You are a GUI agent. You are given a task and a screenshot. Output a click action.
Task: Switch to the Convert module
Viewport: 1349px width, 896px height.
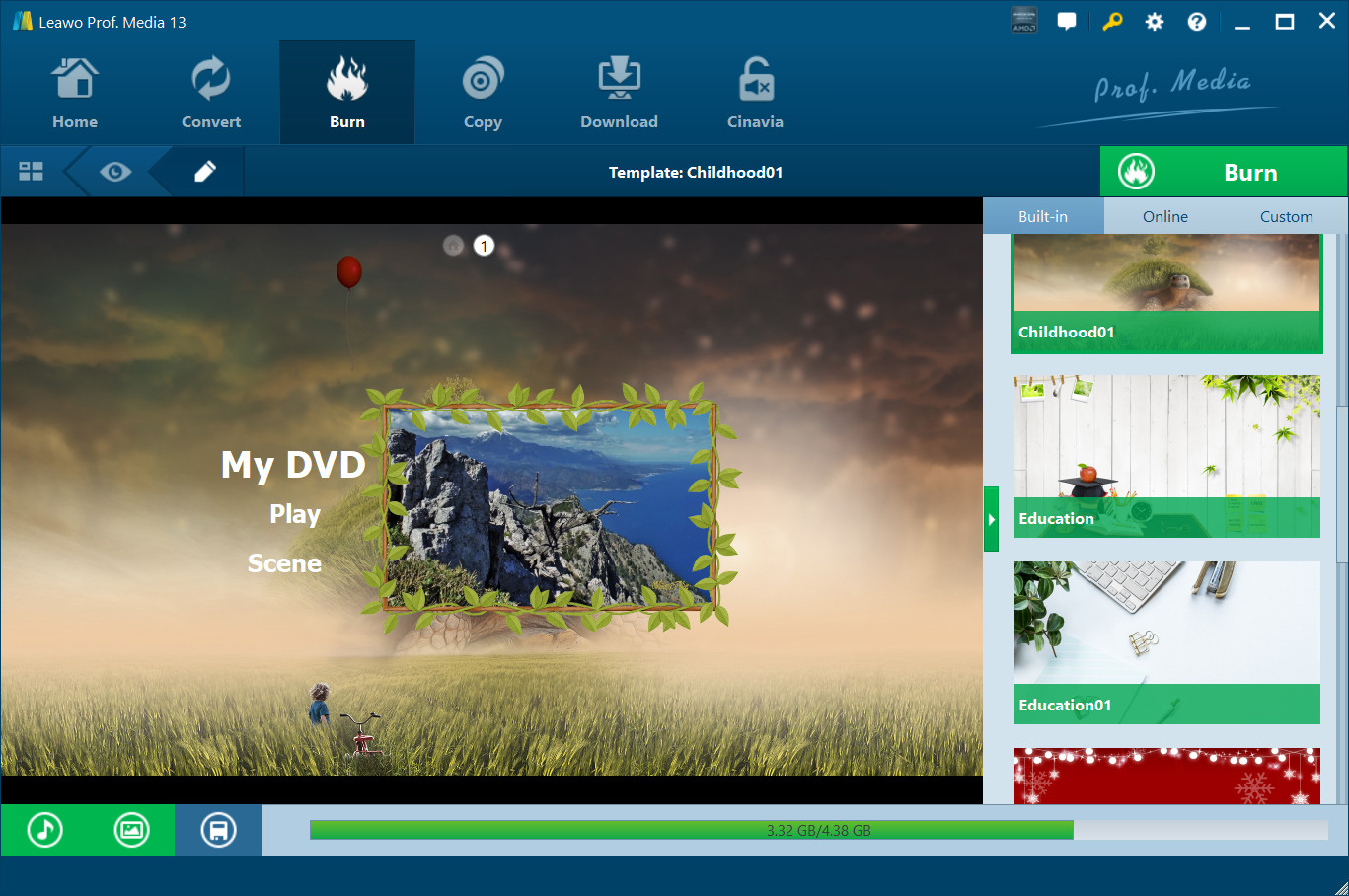point(210,94)
